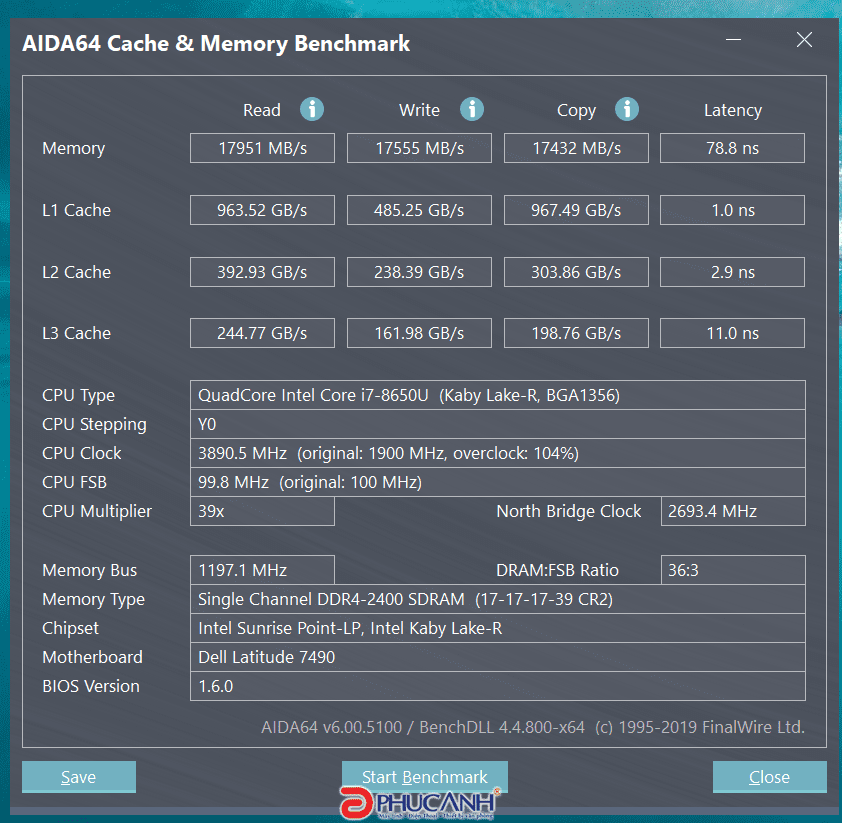Select L2 Cache Write value 238.39 GB/s
The height and width of the screenshot is (823, 842).
[419, 272]
